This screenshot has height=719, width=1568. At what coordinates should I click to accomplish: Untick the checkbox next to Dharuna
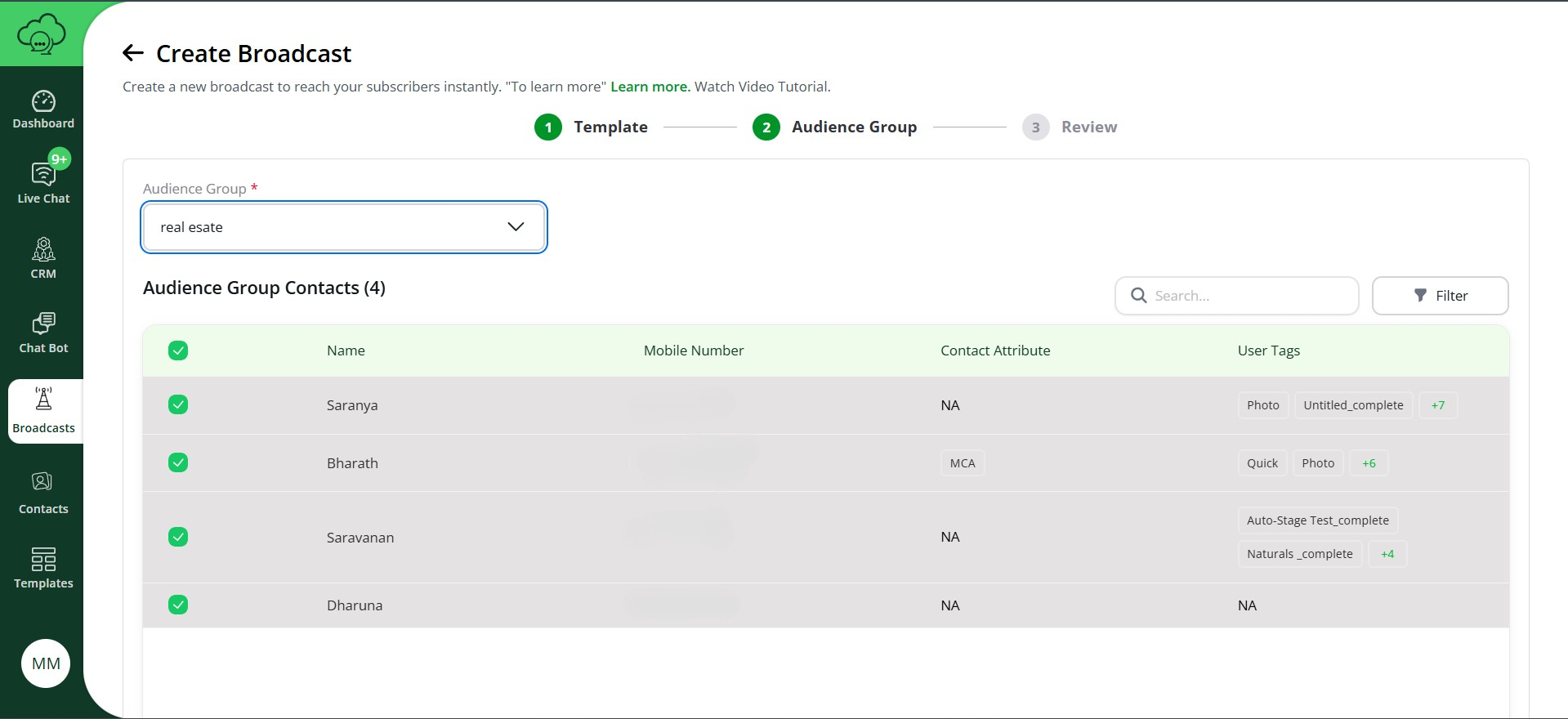click(x=178, y=605)
